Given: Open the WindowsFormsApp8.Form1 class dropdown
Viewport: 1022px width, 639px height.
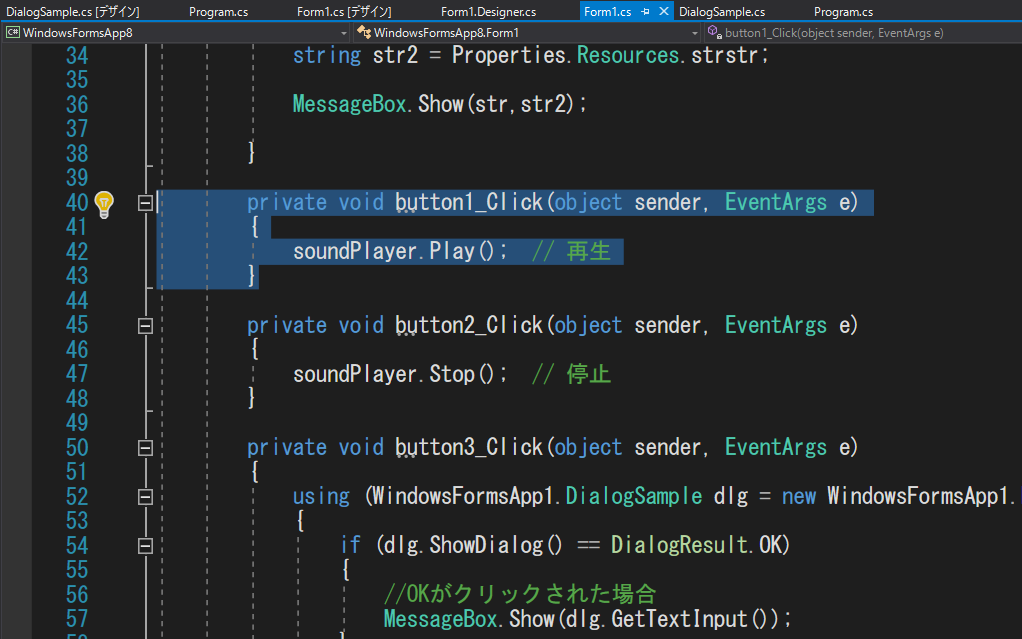Looking at the screenshot, I should (x=695, y=33).
